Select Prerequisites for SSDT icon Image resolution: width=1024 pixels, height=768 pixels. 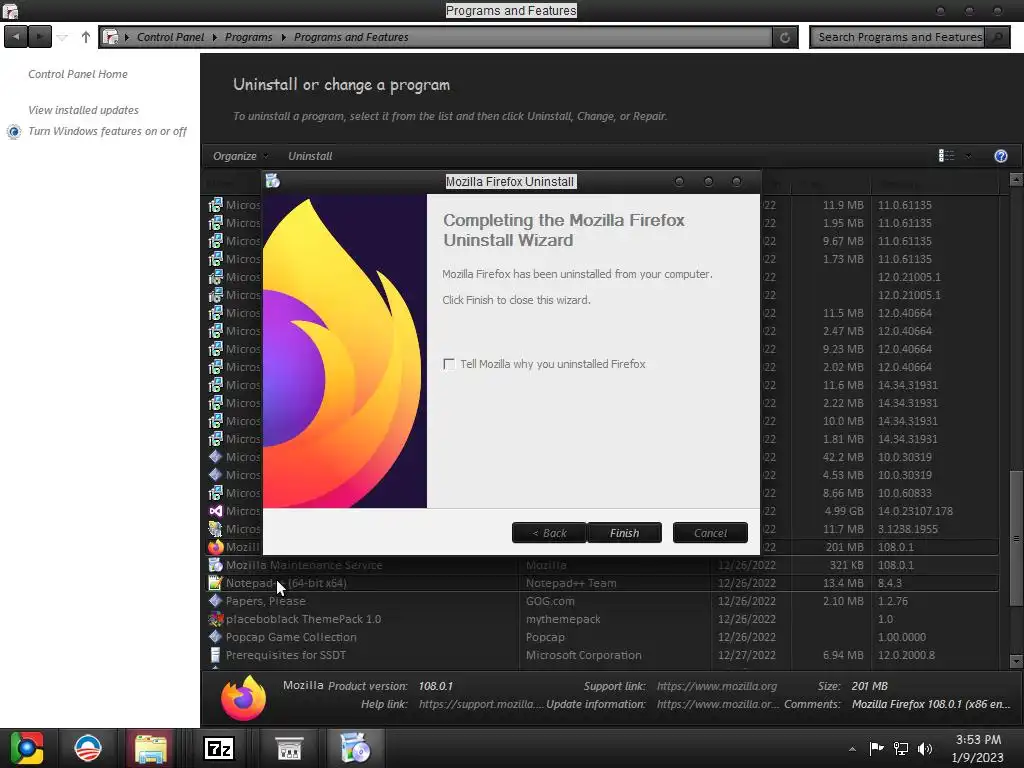pos(216,655)
